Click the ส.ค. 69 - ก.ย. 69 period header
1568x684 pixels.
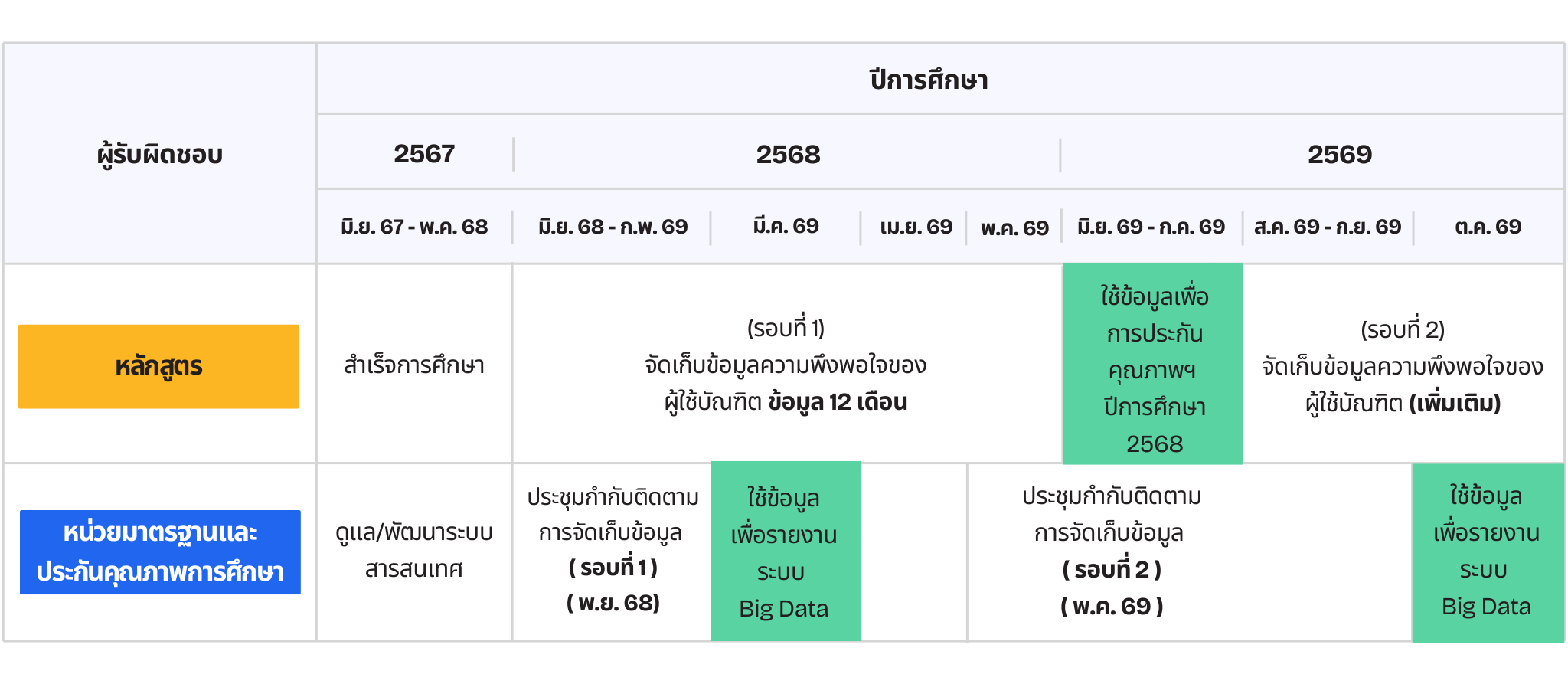pos(1328,227)
